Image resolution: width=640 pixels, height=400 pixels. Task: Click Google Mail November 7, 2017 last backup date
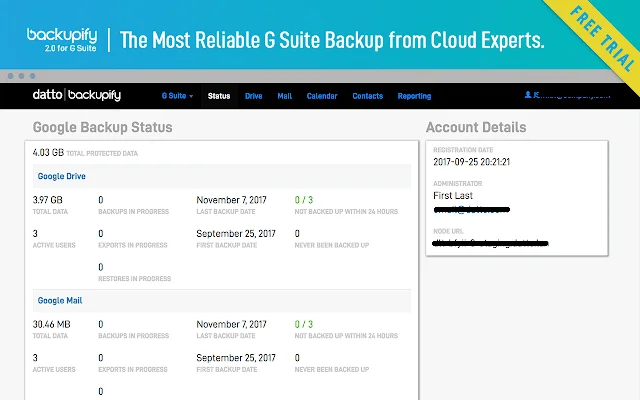[231, 324]
